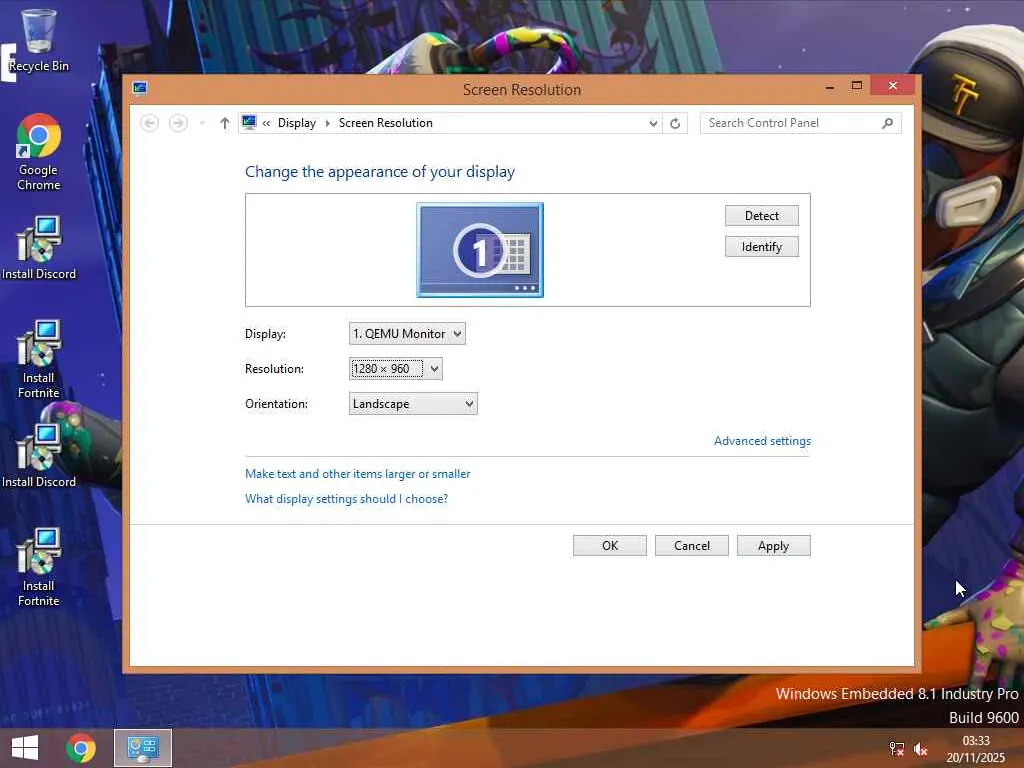Launch Google Chrome from the desktop shortcut
This screenshot has height=768, width=1024.
tap(39, 152)
